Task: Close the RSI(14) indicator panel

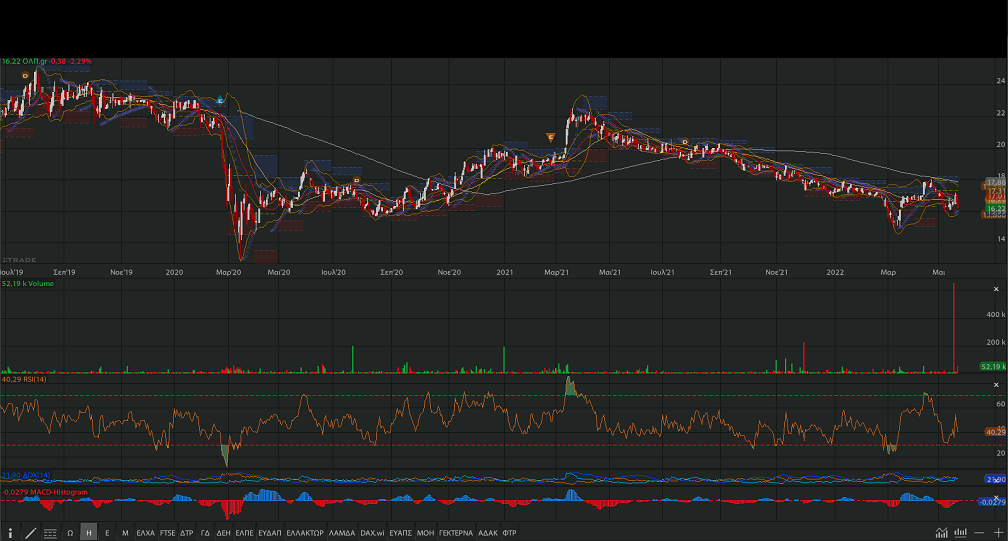Action: click(x=996, y=385)
